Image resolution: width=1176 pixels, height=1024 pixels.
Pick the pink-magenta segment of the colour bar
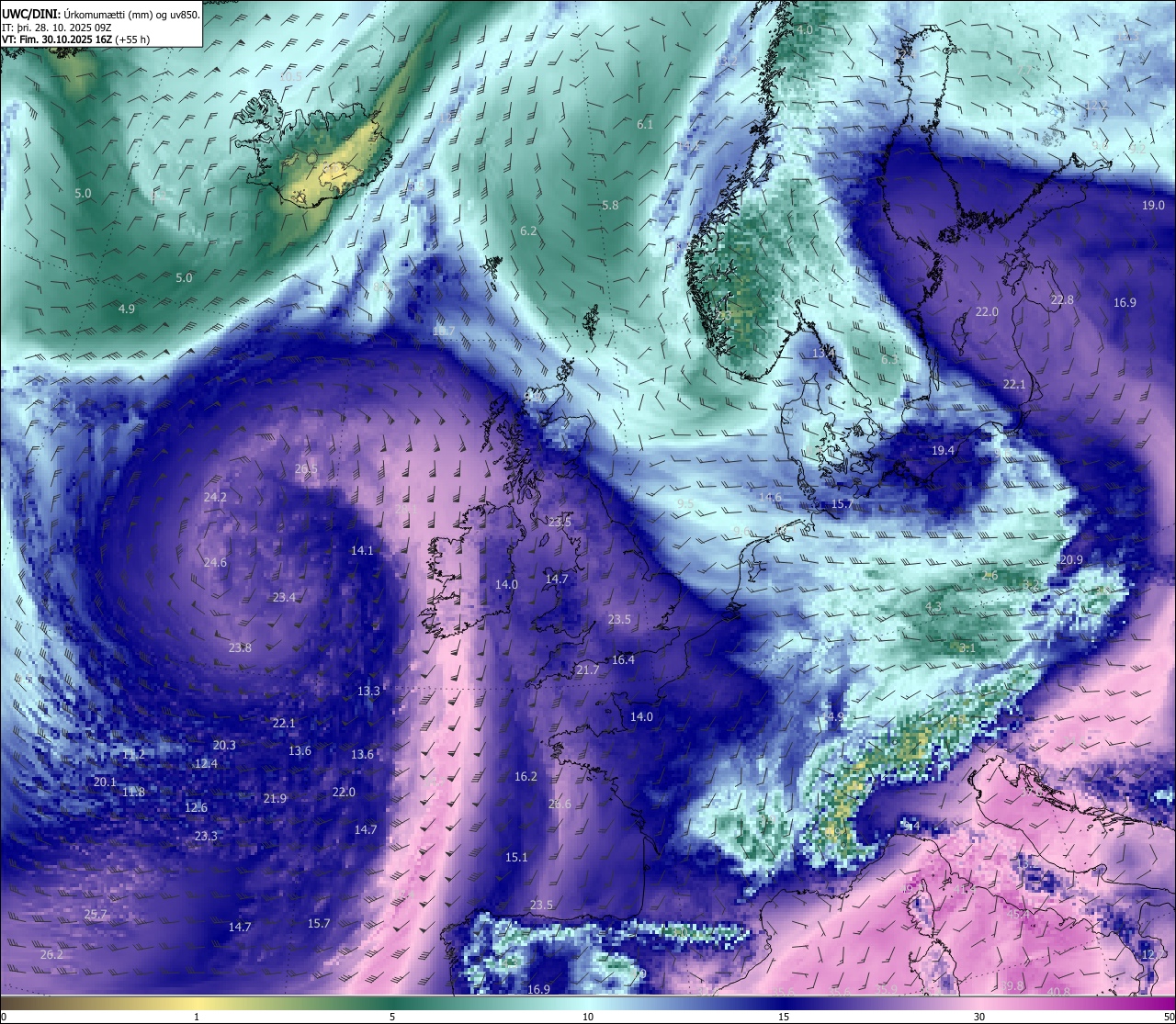(1075, 1003)
